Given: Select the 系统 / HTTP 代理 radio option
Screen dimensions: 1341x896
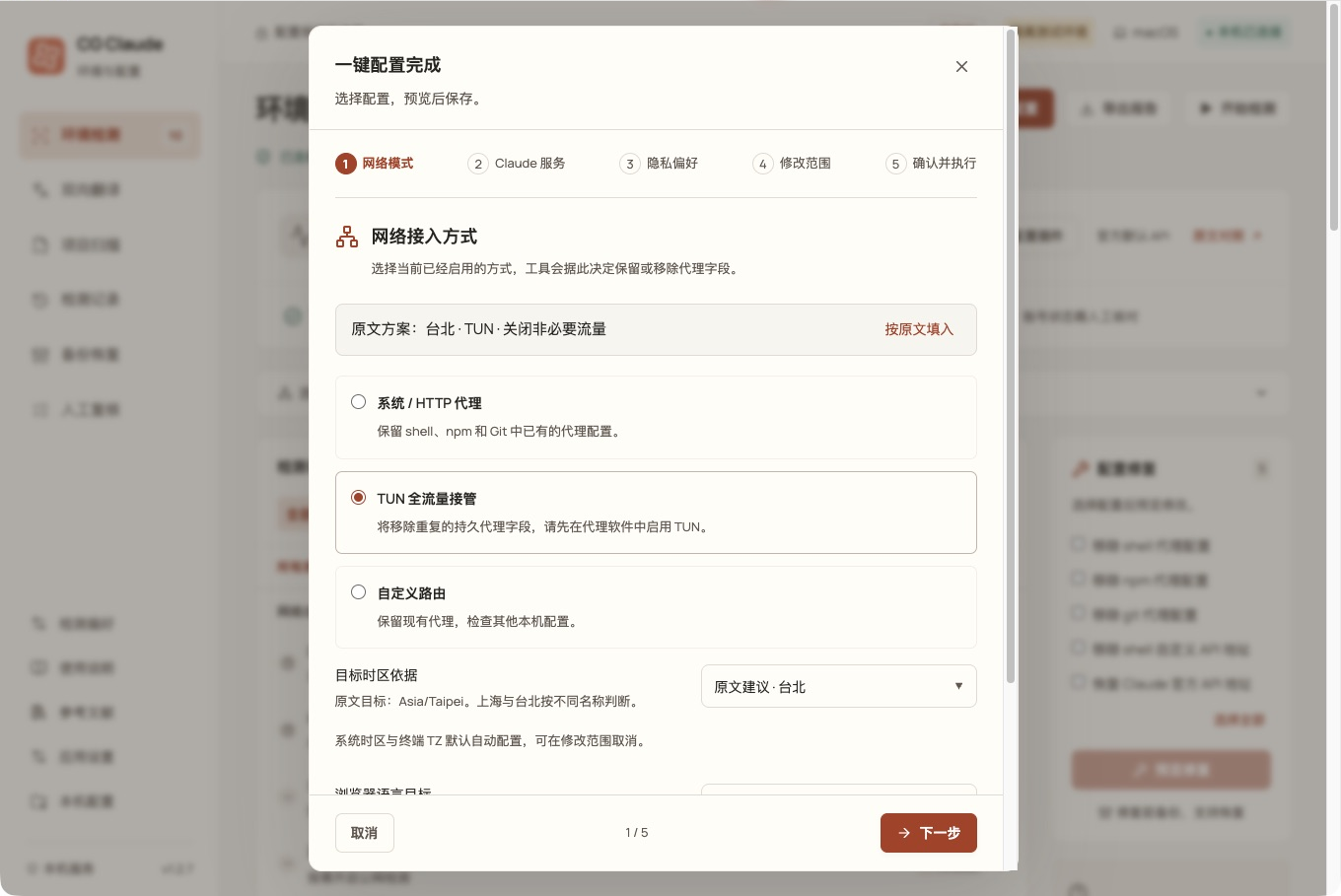Looking at the screenshot, I should tap(359, 402).
